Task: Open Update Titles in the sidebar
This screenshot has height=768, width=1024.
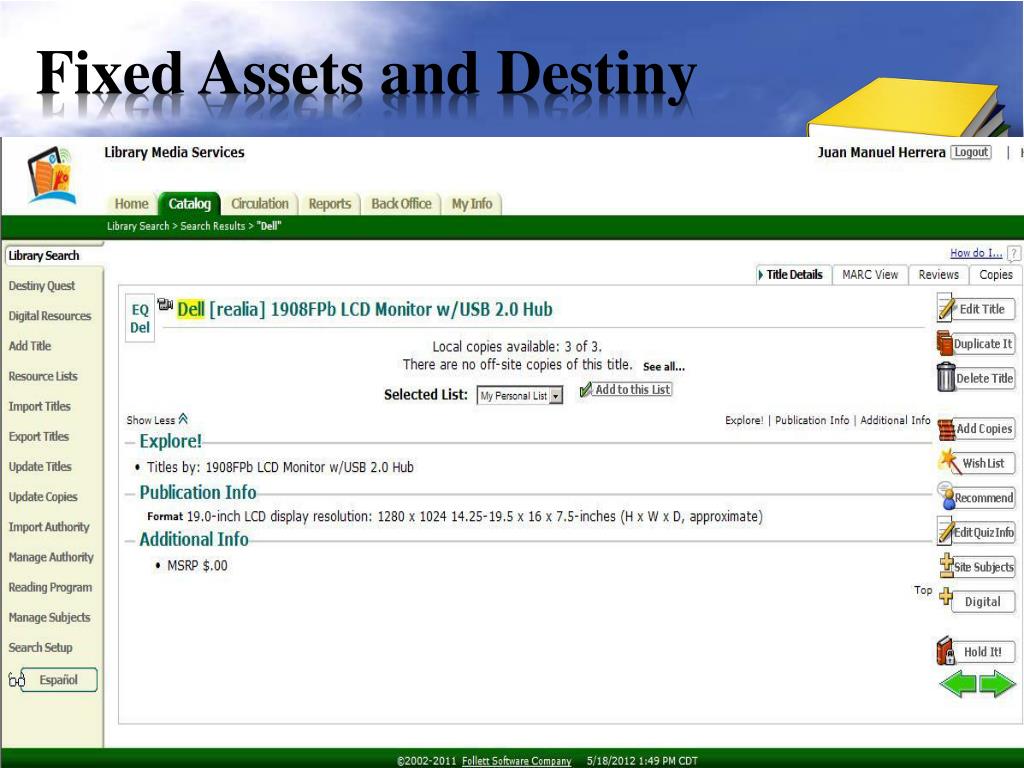Action: click(x=40, y=466)
